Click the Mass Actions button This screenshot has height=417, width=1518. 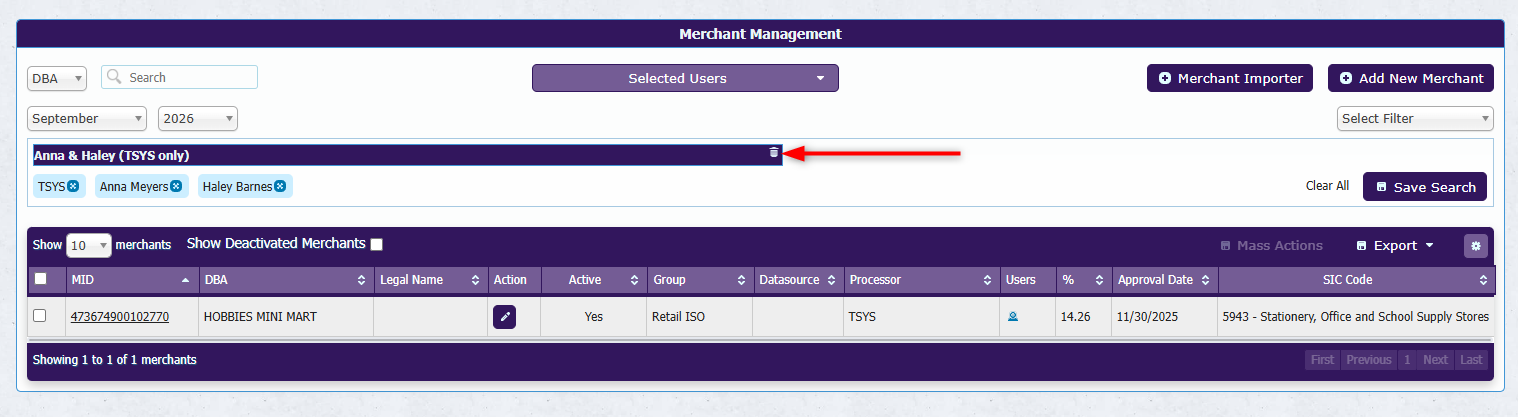pyautogui.click(x=1271, y=246)
